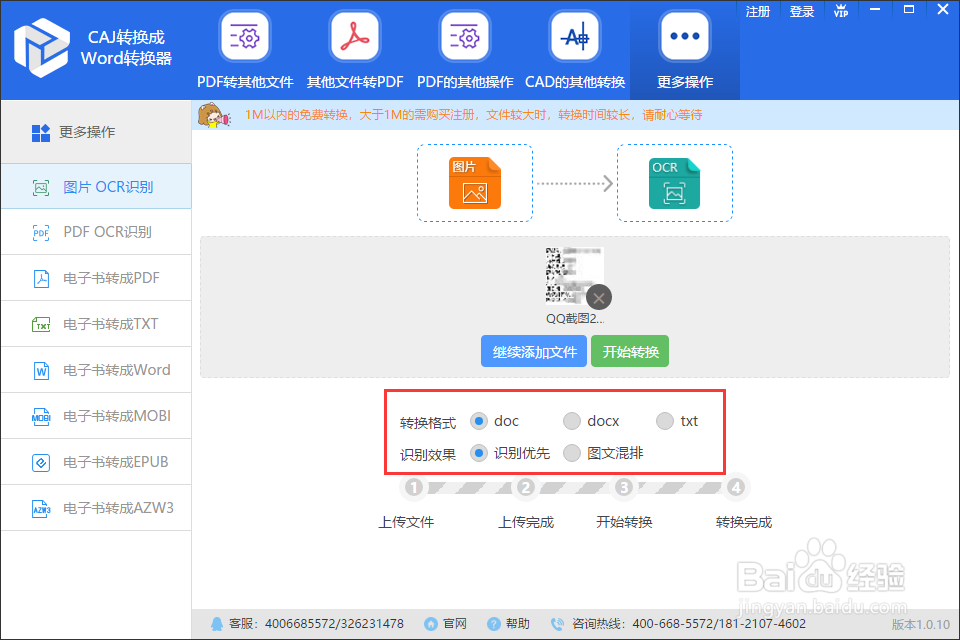Choose txt as the conversion format

click(x=665, y=421)
